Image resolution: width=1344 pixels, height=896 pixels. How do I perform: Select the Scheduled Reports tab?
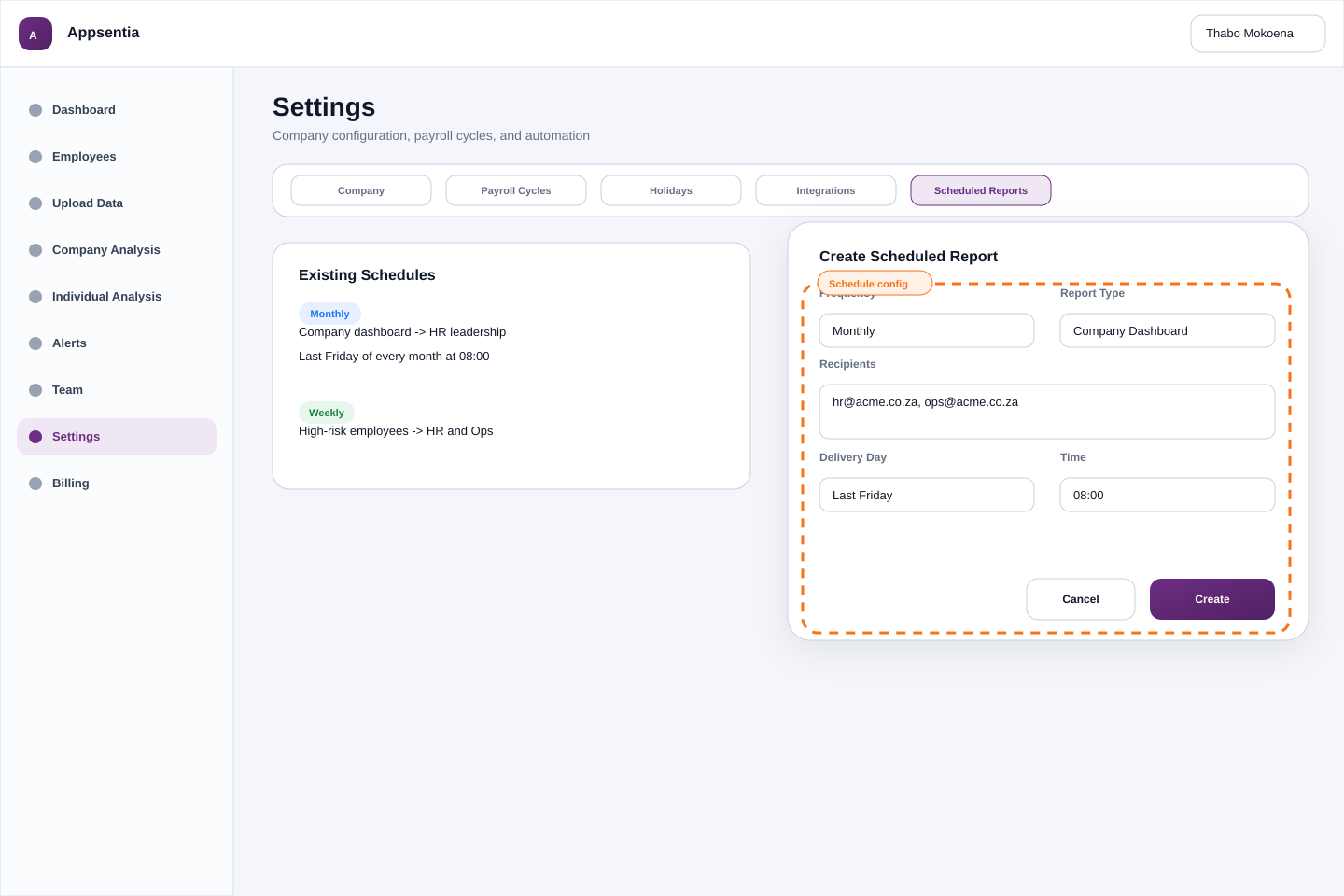click(981, 190)
